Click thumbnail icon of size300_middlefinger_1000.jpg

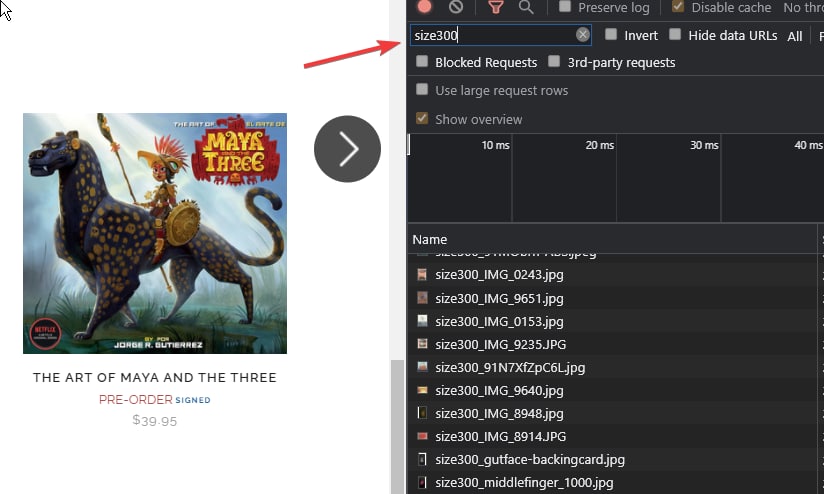click(422, 482)
